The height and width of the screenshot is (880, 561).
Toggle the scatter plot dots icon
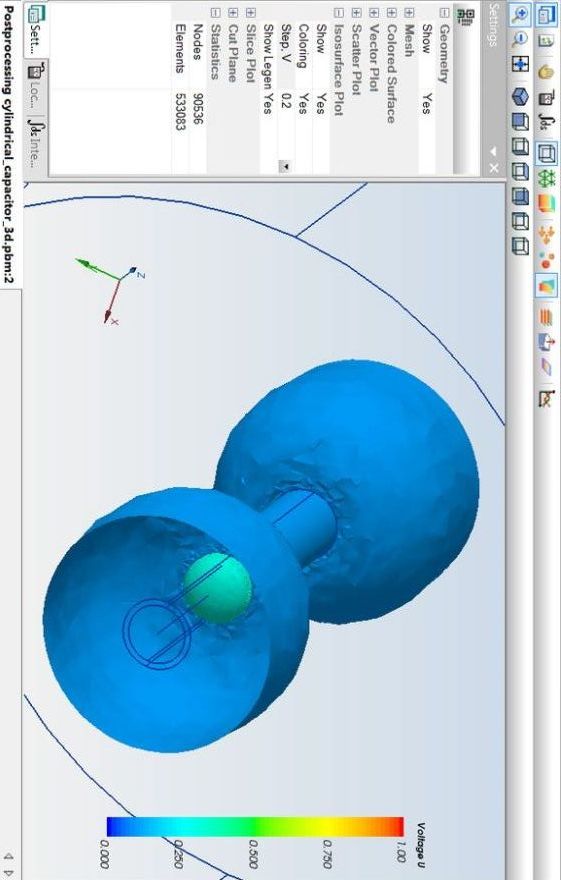[x=546, y=259]
